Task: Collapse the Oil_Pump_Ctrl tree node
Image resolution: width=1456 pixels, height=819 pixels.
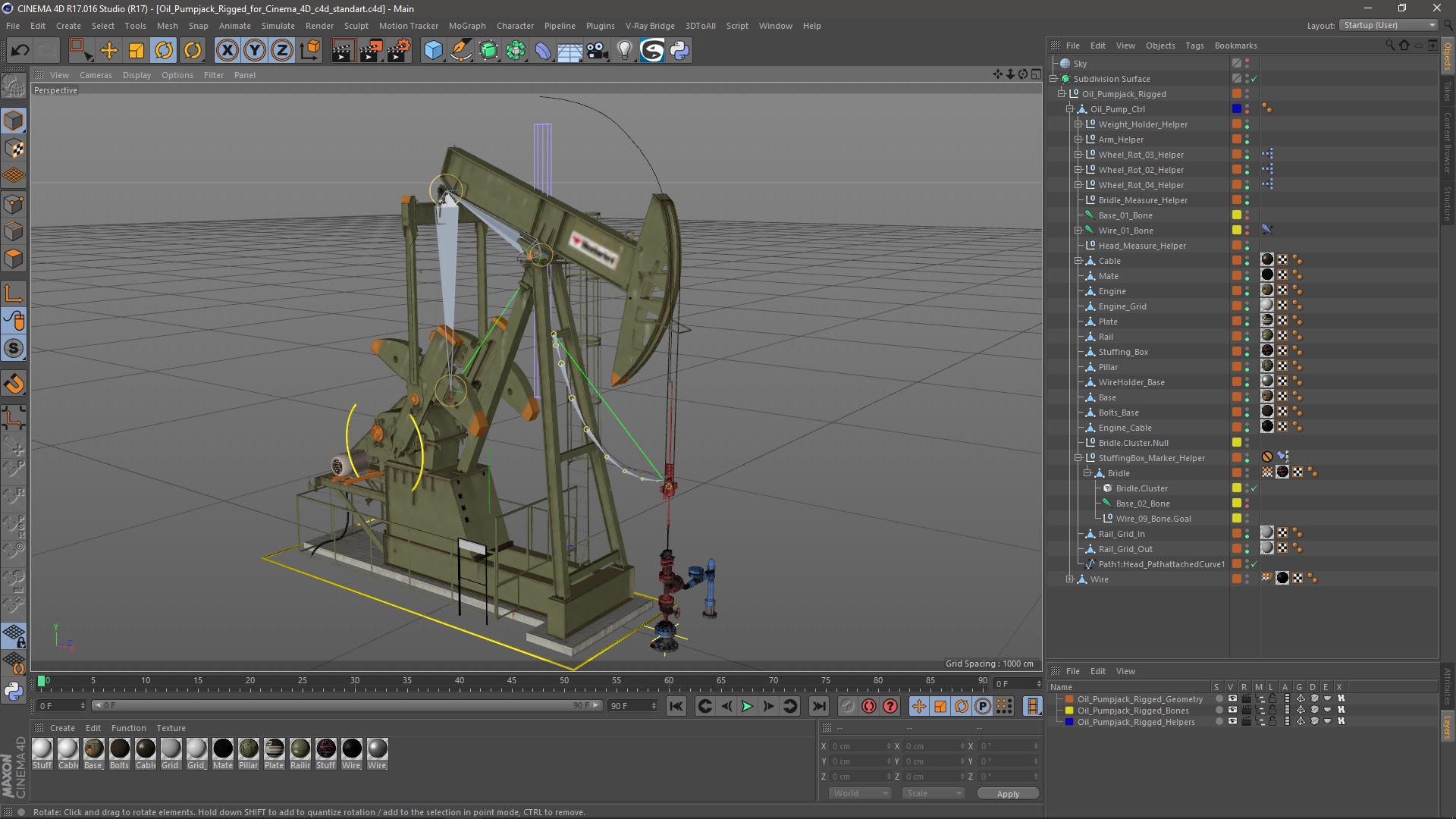Action: (x=1069, y=109)
